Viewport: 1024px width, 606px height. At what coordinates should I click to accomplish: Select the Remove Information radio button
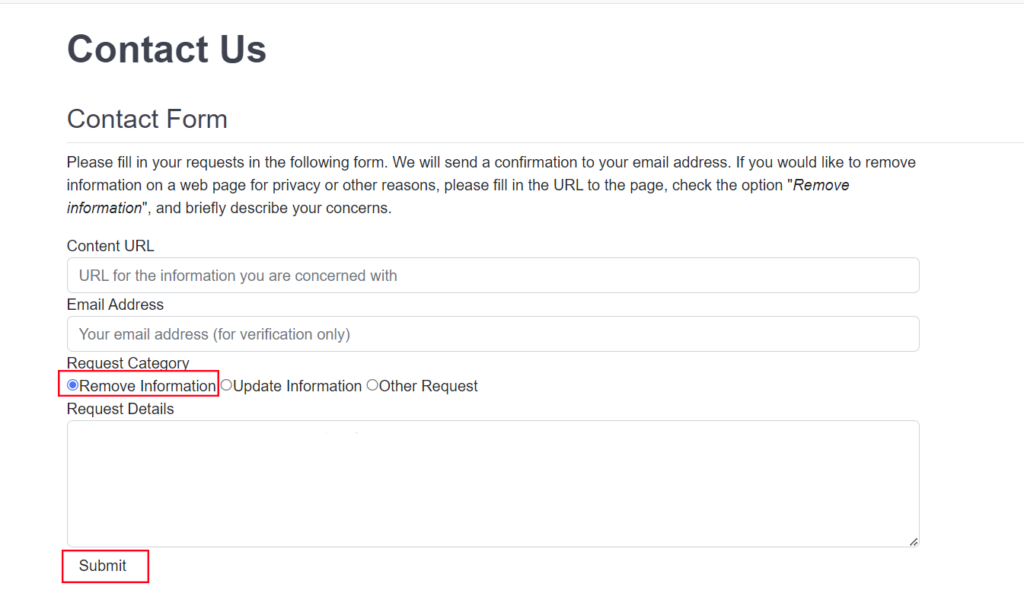(72, 385)
